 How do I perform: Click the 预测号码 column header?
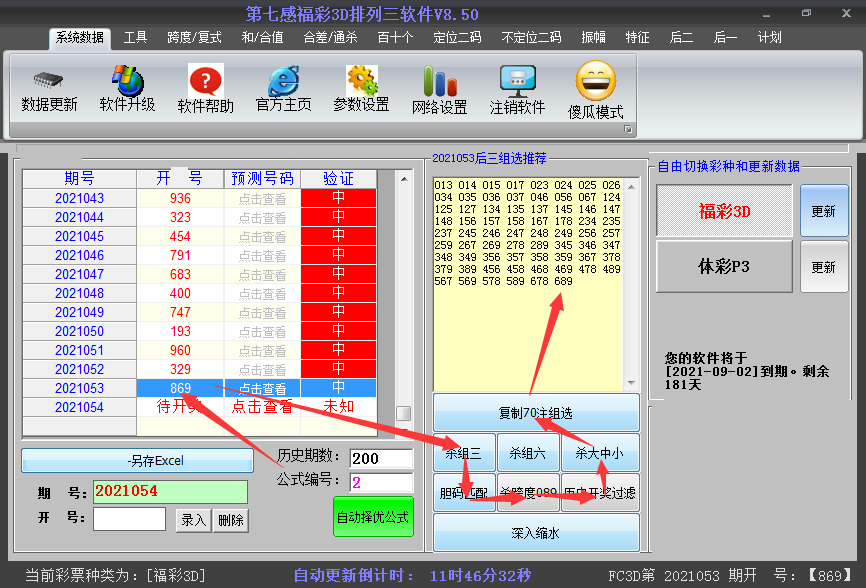(x=262, y=178)
